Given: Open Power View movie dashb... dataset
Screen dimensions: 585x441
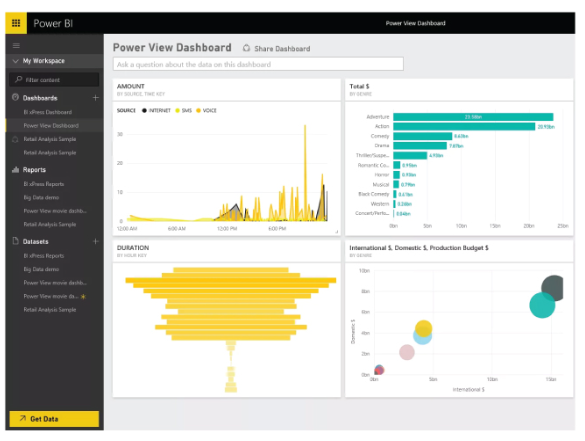Looking at the screenshot, I should tap(55, 283).
